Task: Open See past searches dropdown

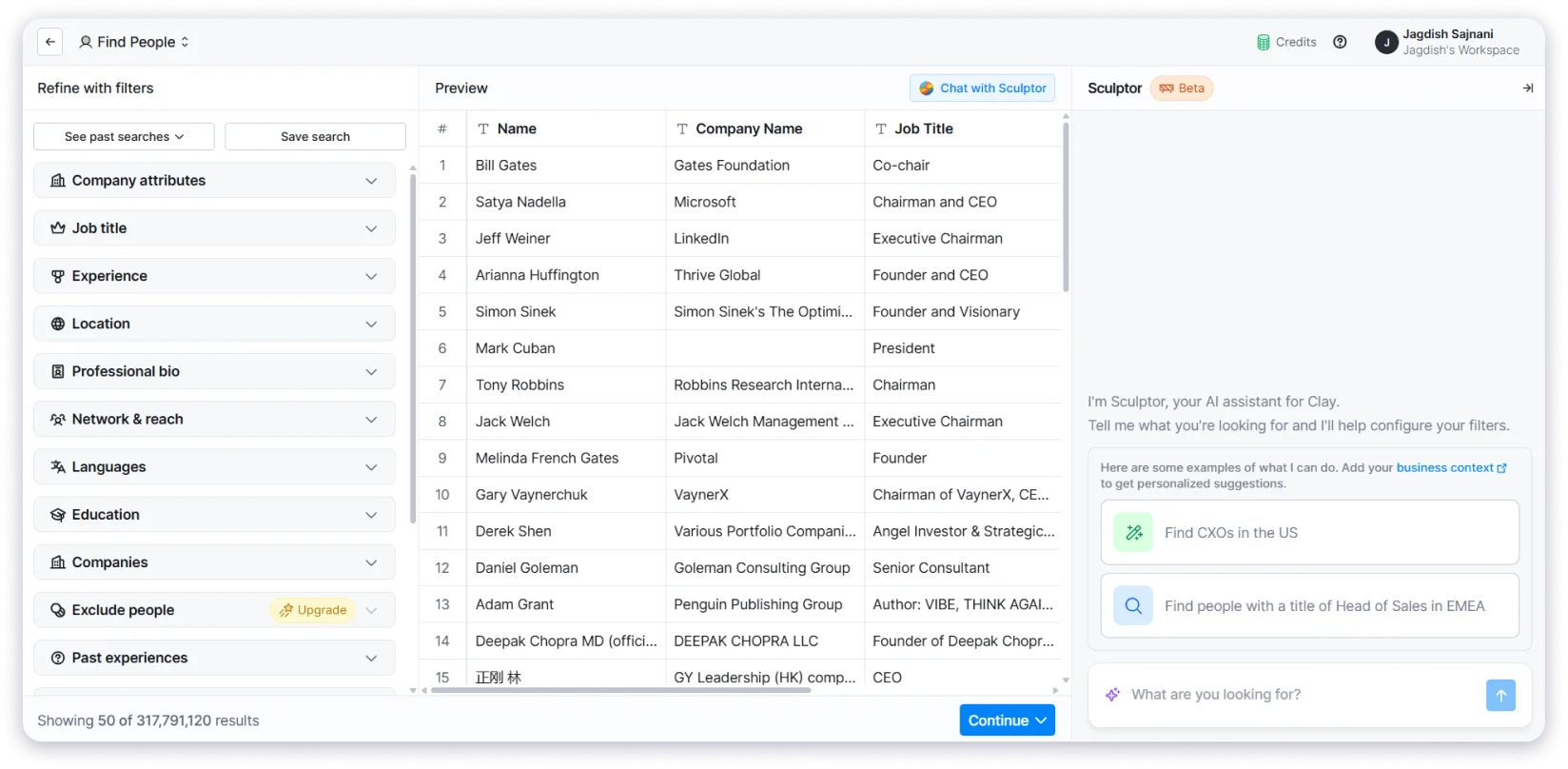Action: (x=124, y=137)
